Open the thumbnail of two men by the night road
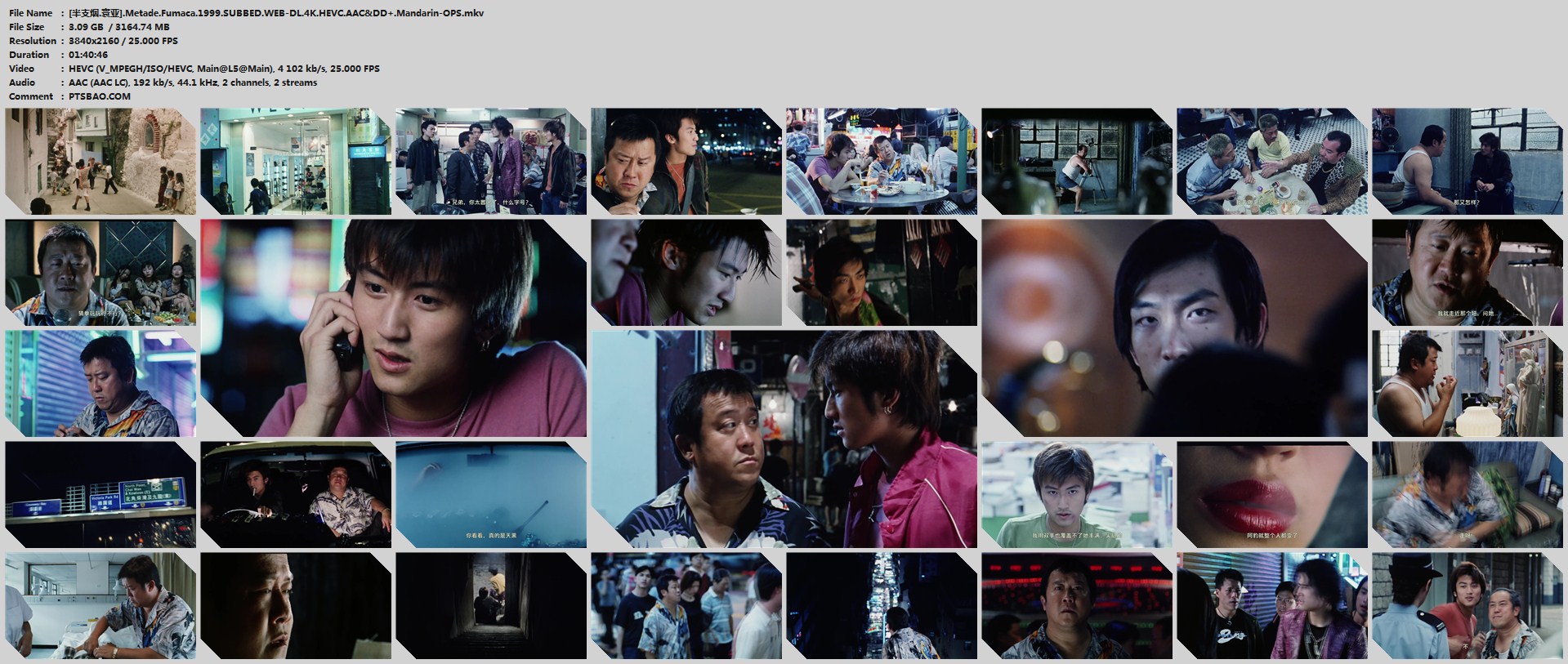Image resolution: width=1568 pixels, height=664 pixels. (x=686, y=162)
